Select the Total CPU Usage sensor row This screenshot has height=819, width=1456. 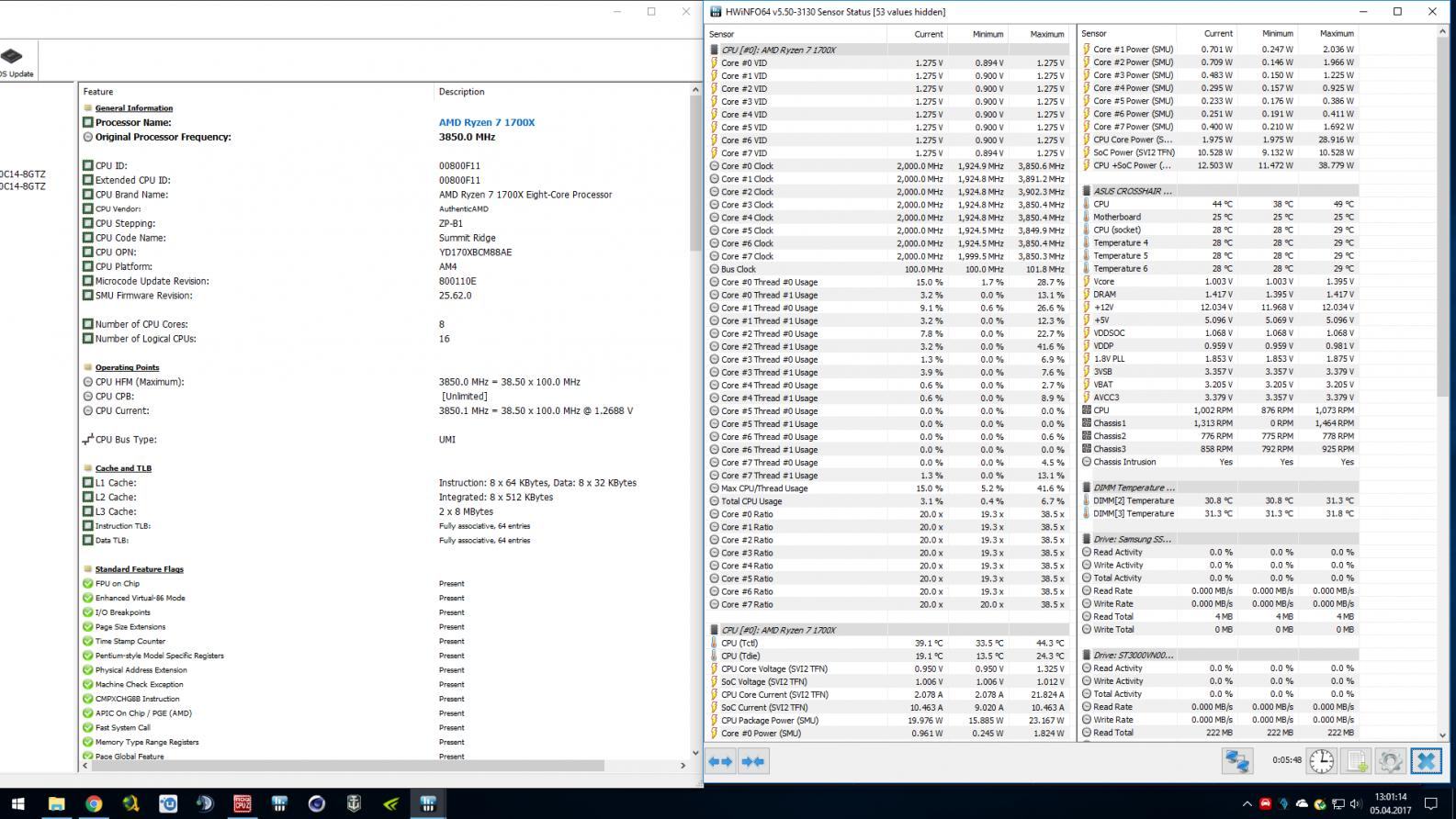click(888, 501)
